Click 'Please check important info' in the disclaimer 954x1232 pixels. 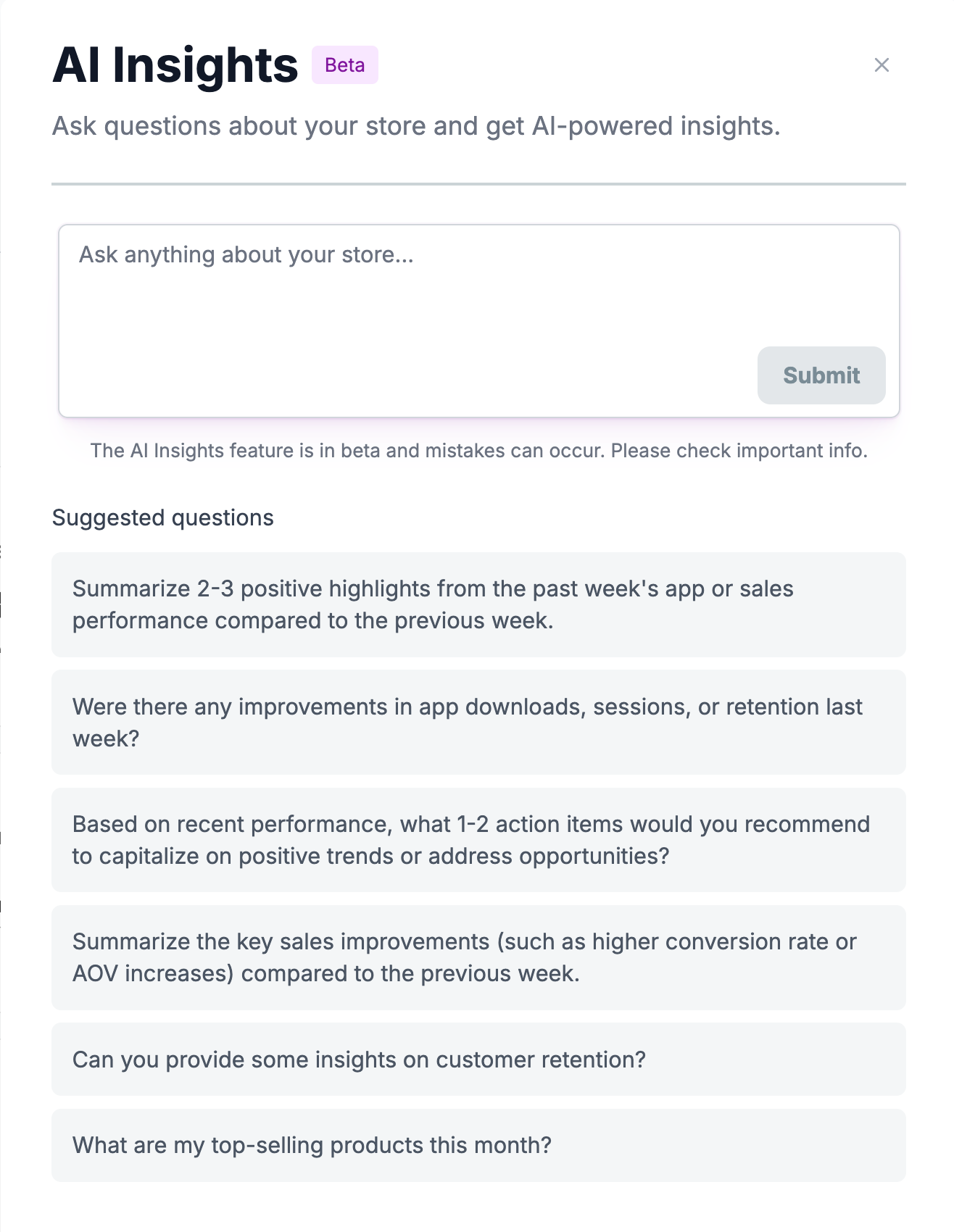tap(738, 451)
